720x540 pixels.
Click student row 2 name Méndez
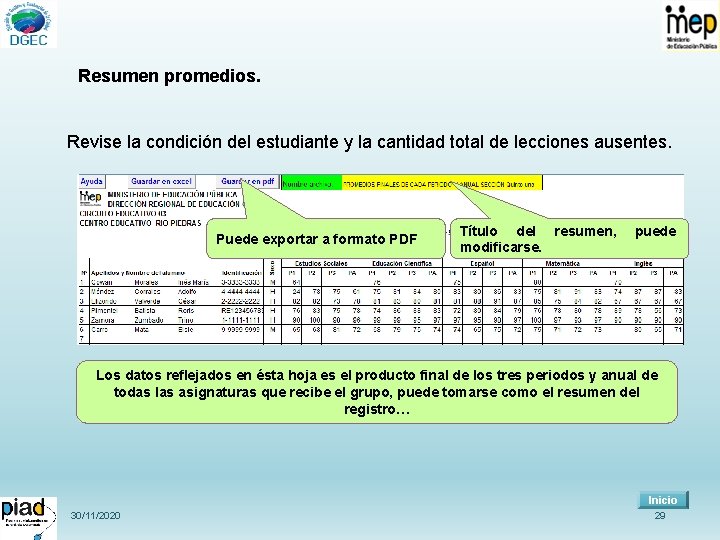click(x=102, y=292)
